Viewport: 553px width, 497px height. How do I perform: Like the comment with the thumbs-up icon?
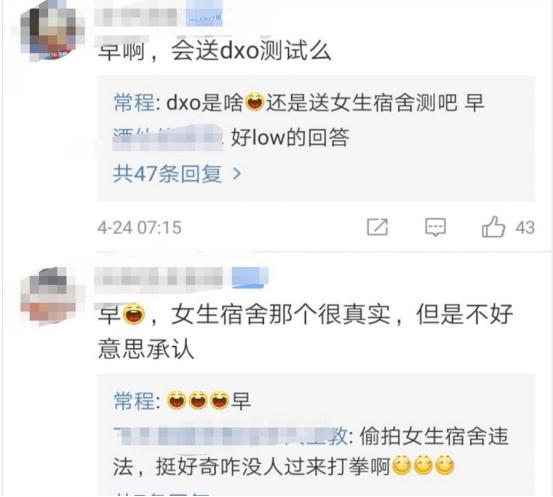point(493,226)
